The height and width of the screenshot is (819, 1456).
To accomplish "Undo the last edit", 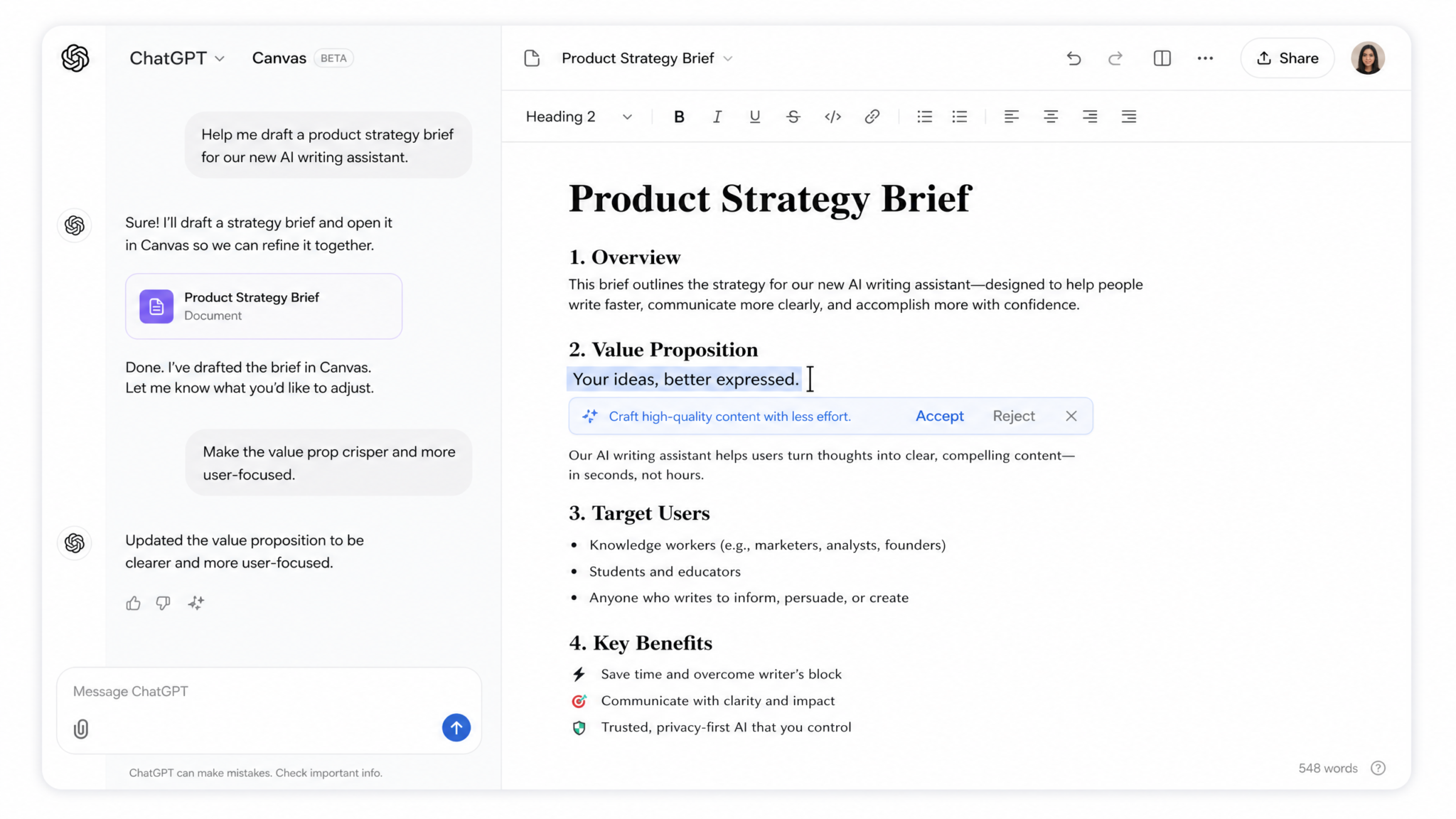I will (x=1074, y=58).
